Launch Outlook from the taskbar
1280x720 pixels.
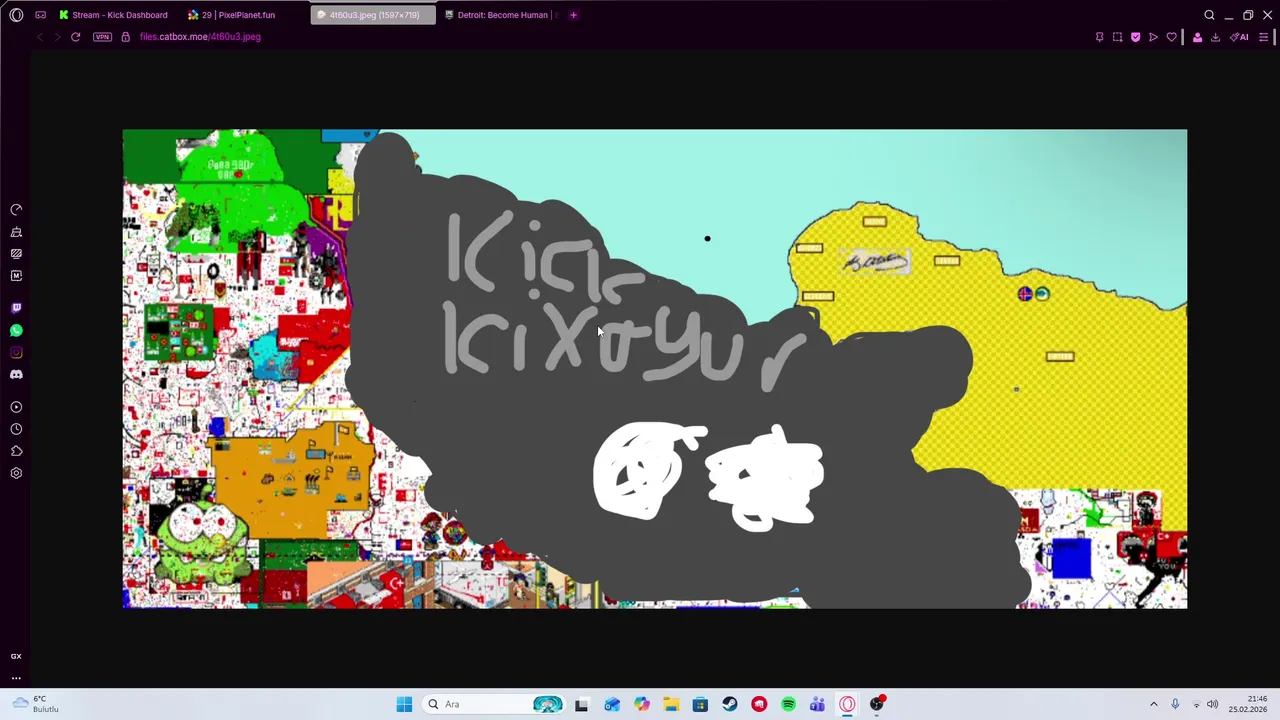click(x=612, y=704)
